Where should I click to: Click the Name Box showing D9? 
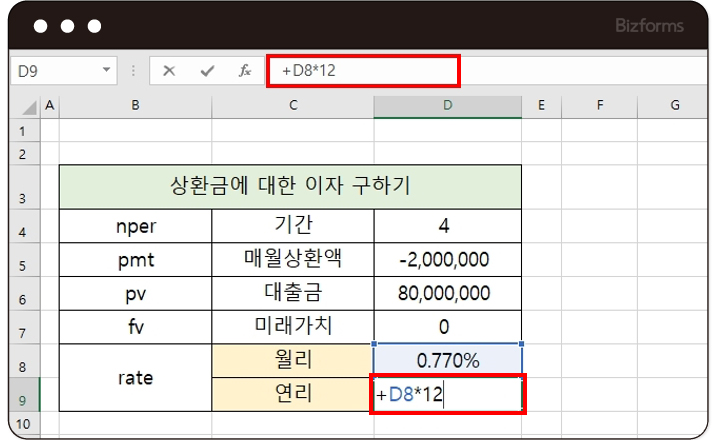tap(55, 71)
